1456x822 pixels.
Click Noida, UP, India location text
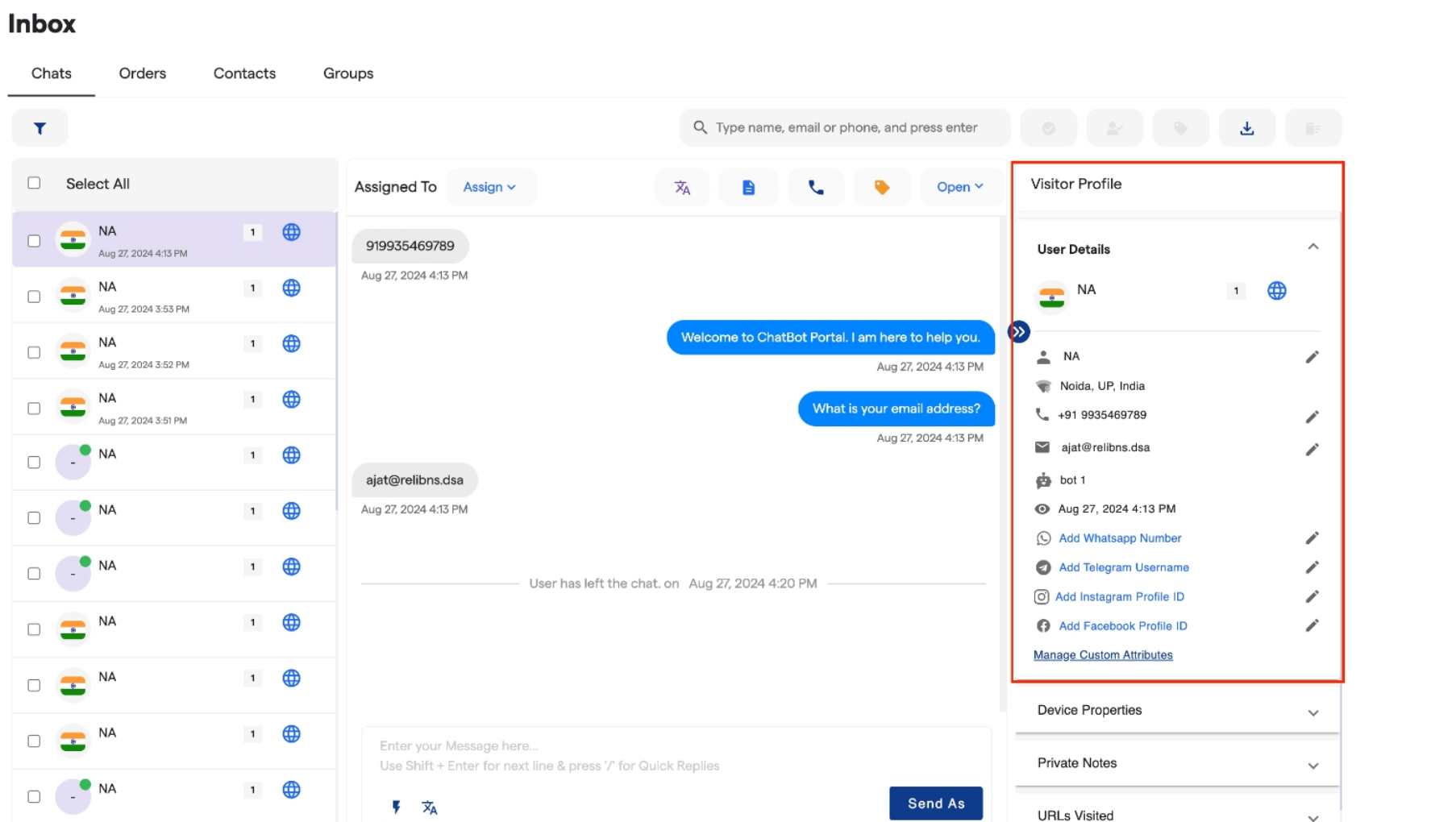1102,386
